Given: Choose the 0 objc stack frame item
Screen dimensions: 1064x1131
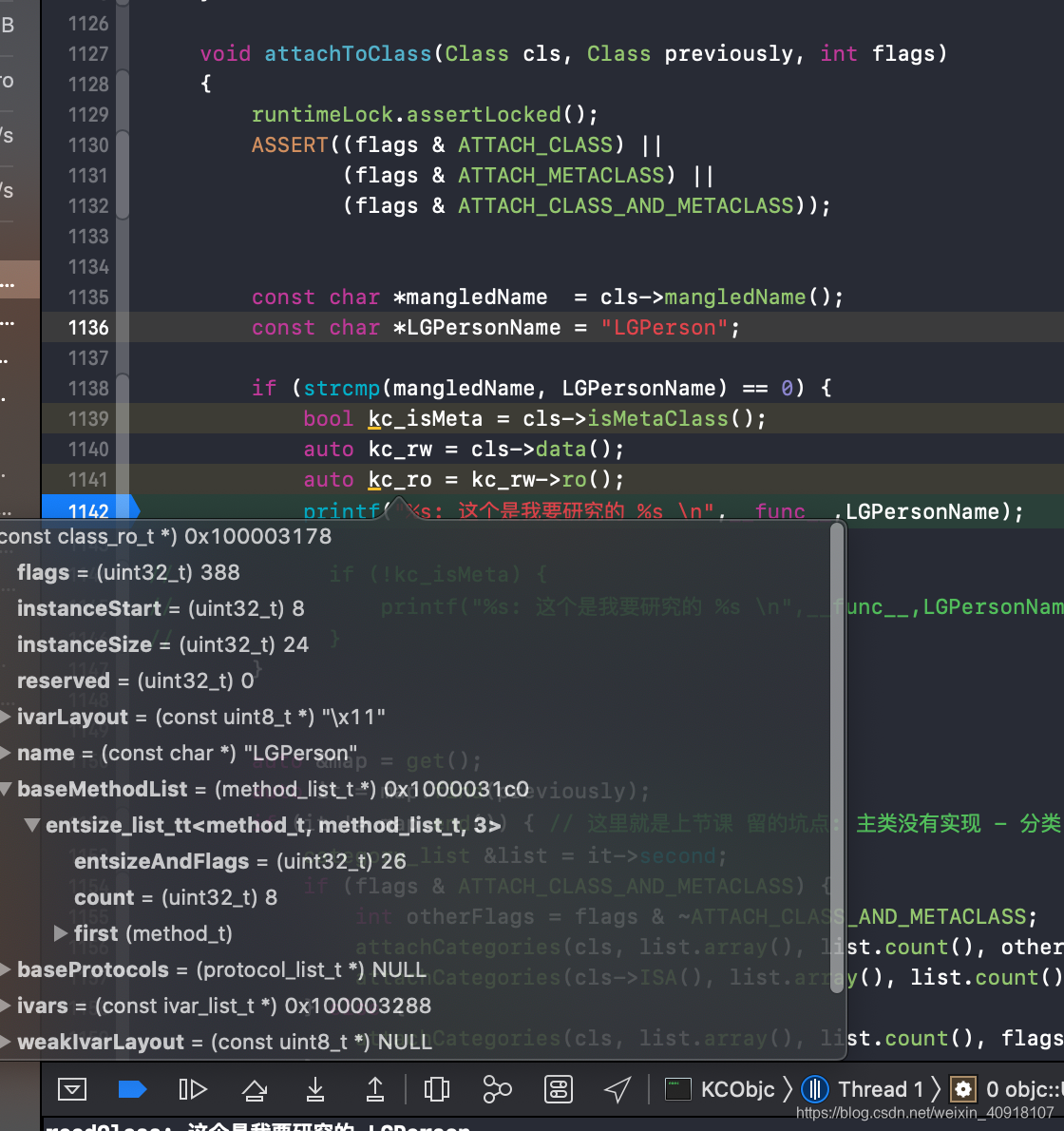Looking at the screenshot, I should (1006, 1089).
